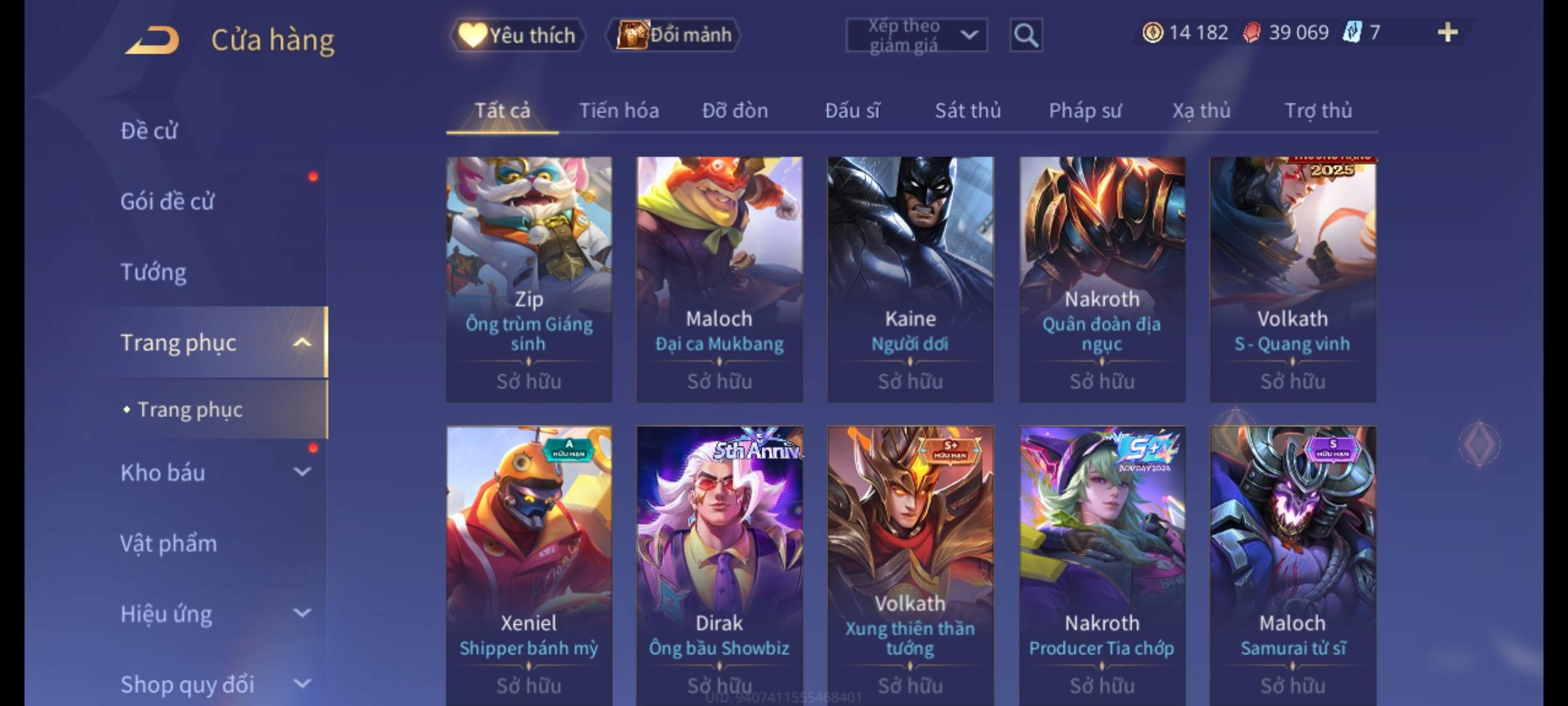Open the Xếp theo giảm giá sort dropdown
The height and width of the screenshot is (706, 1568).
(x=916, y=35)
